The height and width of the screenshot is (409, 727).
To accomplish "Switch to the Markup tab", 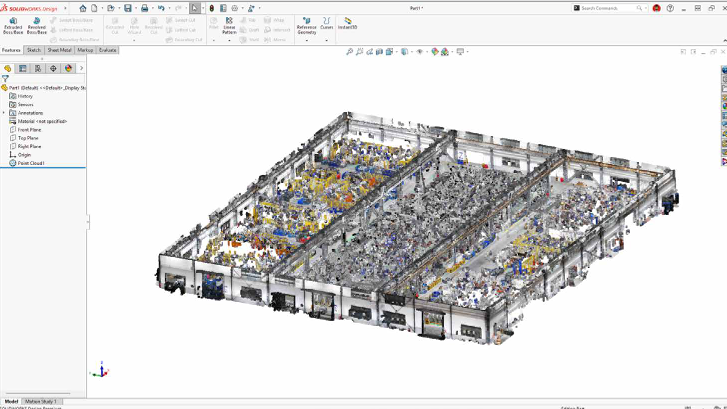I will 85,50.
